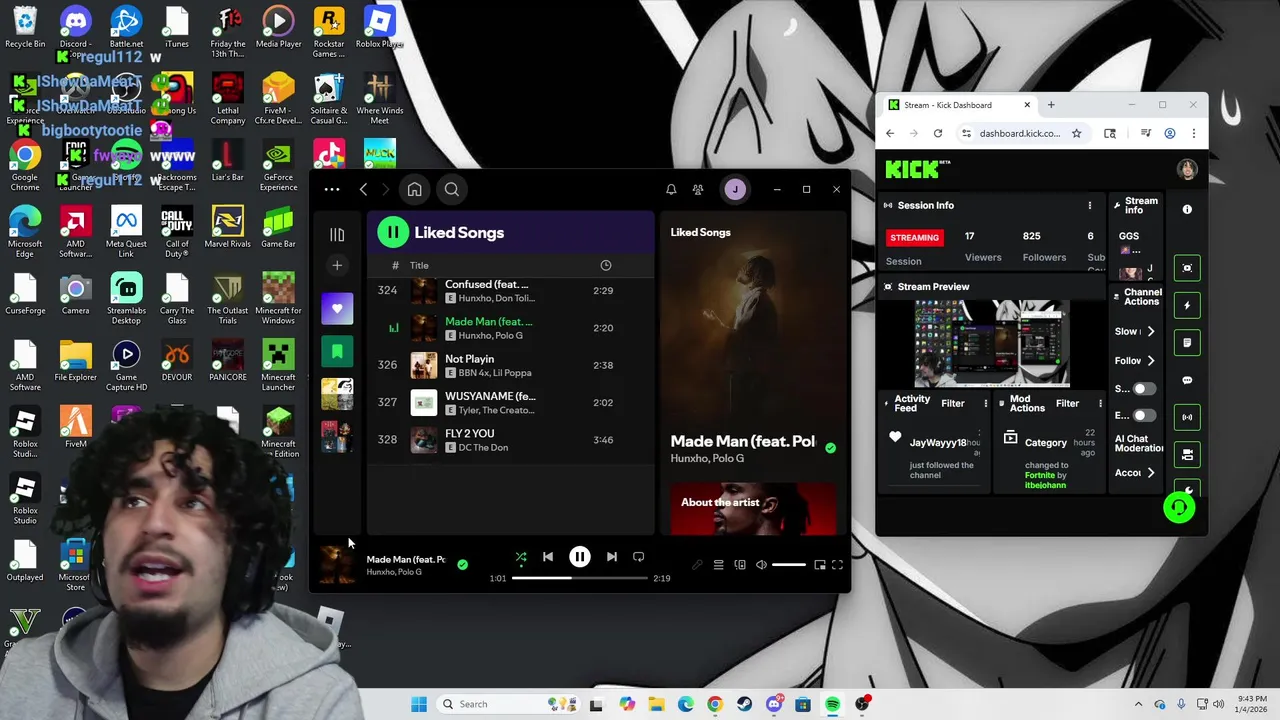
Task: Adjust the Spotify volume slider
Action: pyautogui.click(x=788, y=565)
